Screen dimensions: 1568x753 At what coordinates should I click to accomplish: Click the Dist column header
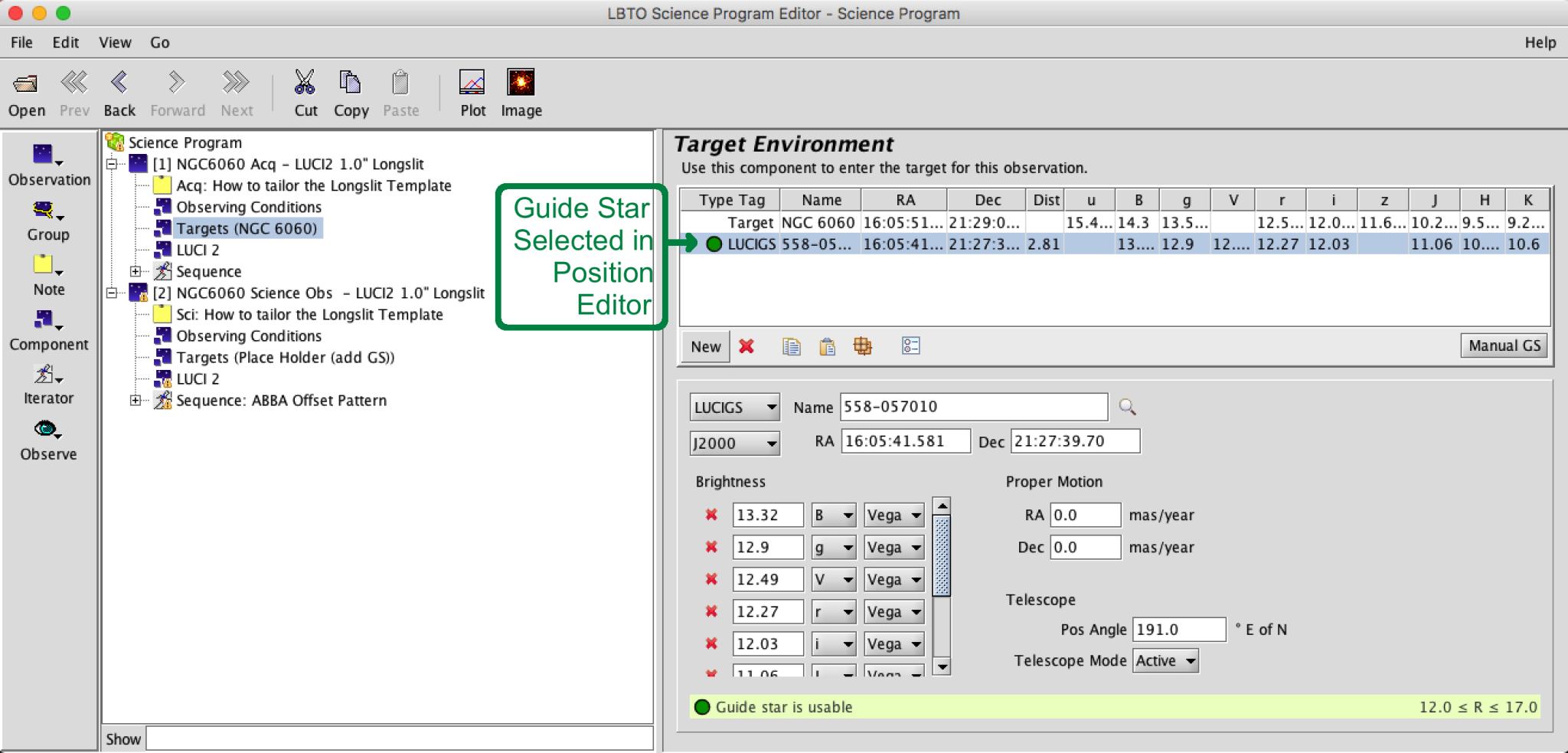1046,200
